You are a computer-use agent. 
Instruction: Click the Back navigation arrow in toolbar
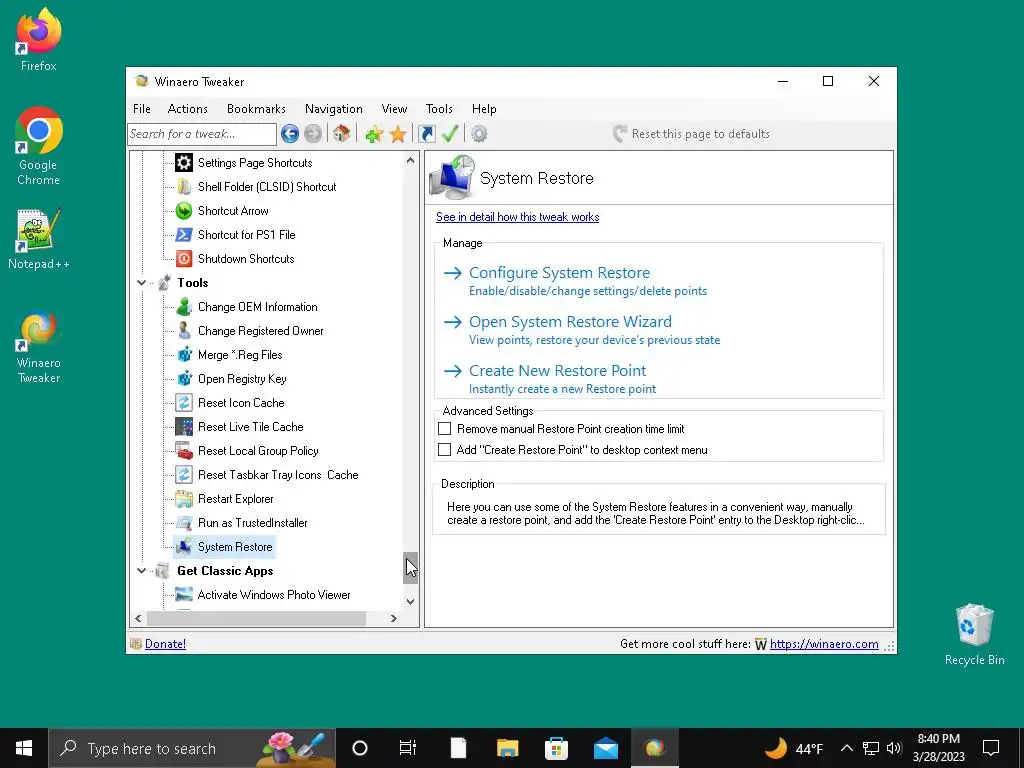point(290,134)
